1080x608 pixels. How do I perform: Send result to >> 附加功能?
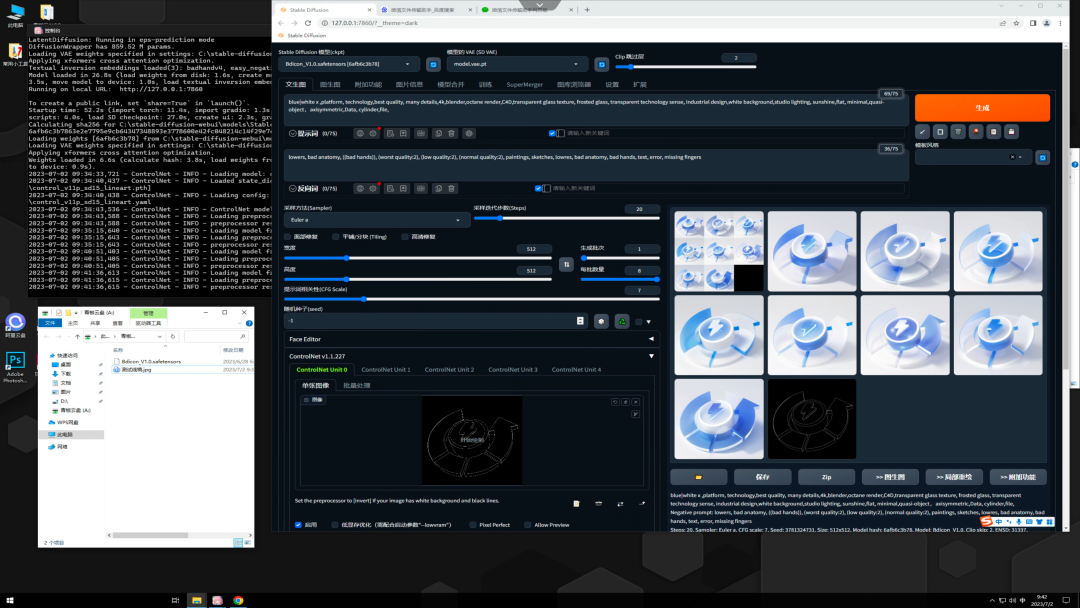[x=1018, y=477]
